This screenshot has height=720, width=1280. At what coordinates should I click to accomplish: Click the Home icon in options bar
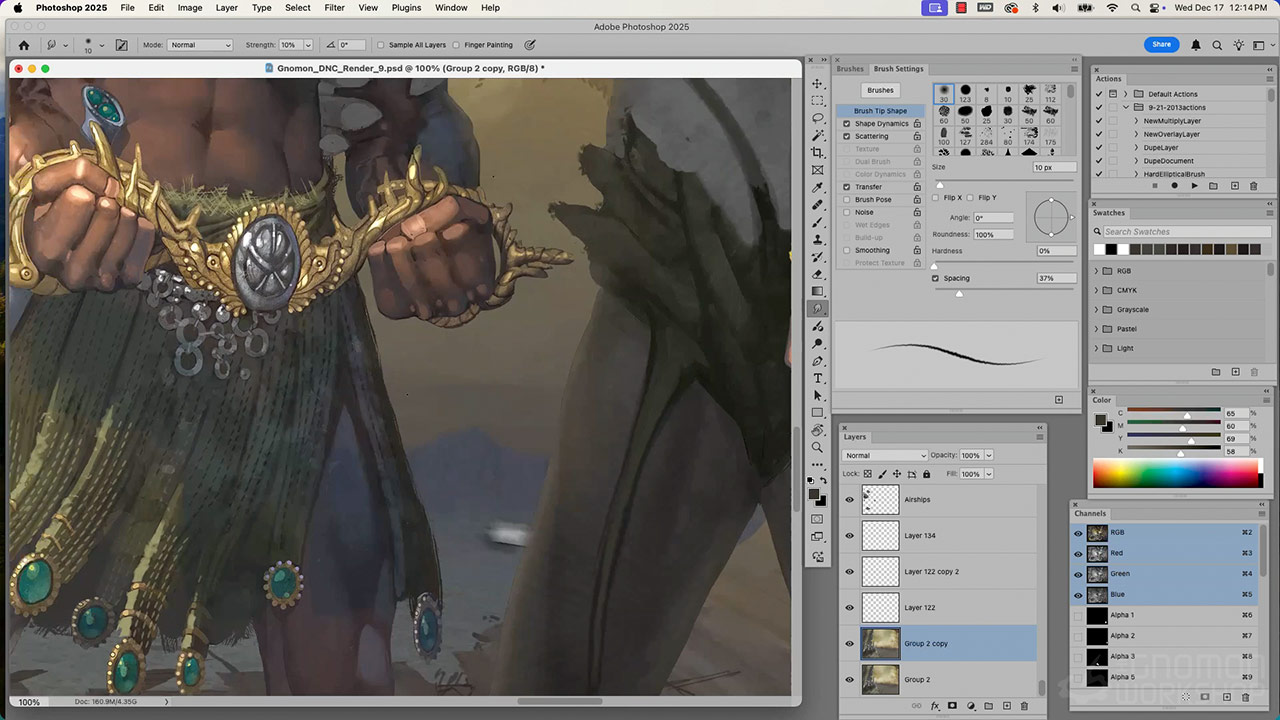pyautogui.click(x=24, y=45)
